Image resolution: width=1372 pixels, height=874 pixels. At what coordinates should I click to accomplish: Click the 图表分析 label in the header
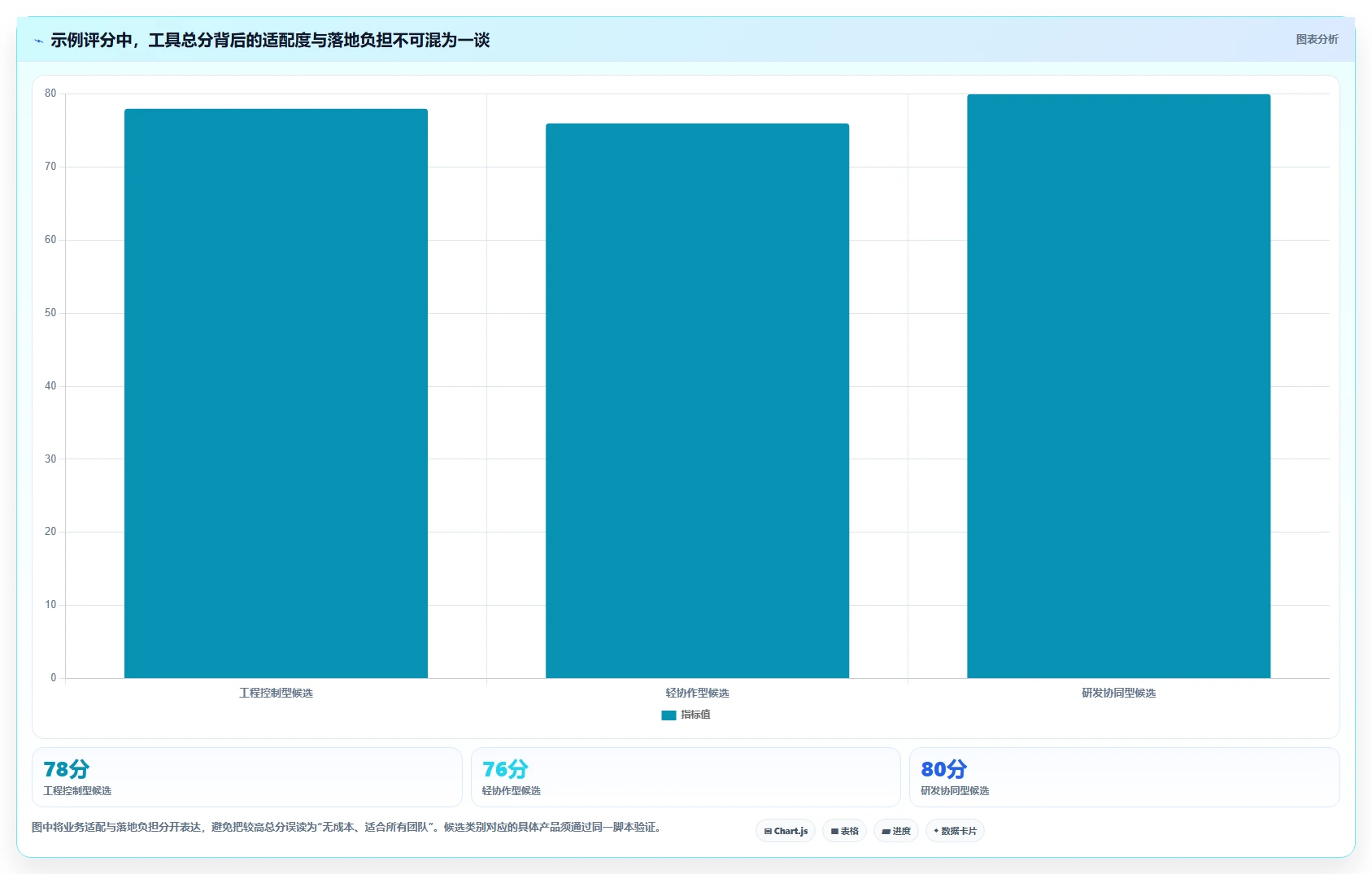tap(1317, 39)
